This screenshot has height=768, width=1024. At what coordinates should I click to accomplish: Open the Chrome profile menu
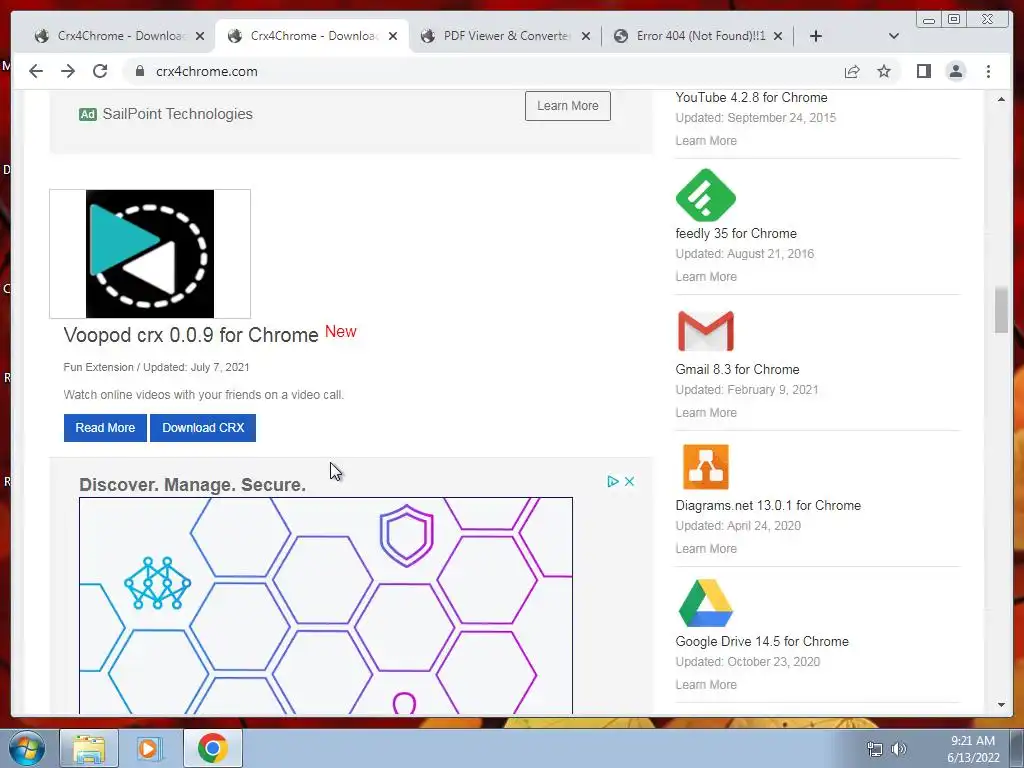pyautogui.click(x=955, y=71)
